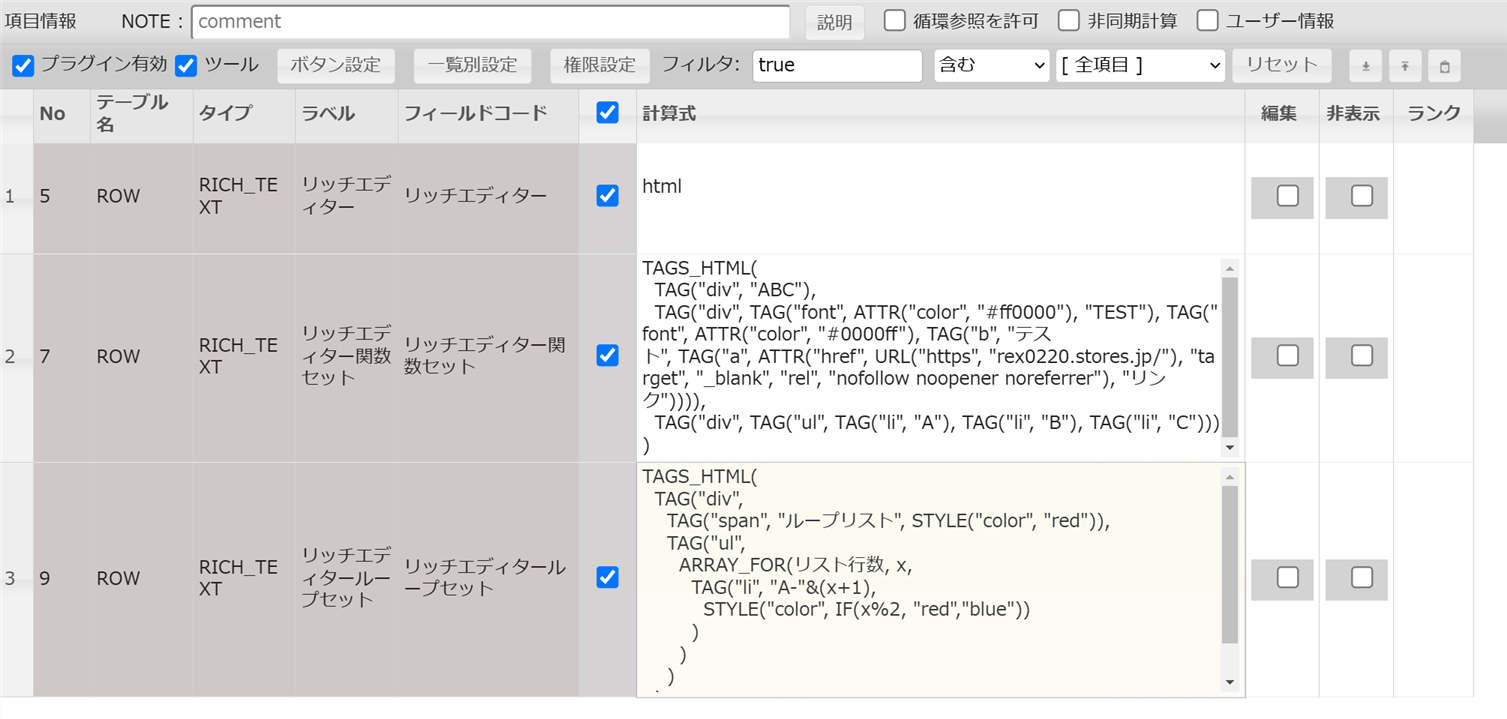Click the リセット filter button
Viewport: 1507px width, 719px height.
[x=1282, y=65]
